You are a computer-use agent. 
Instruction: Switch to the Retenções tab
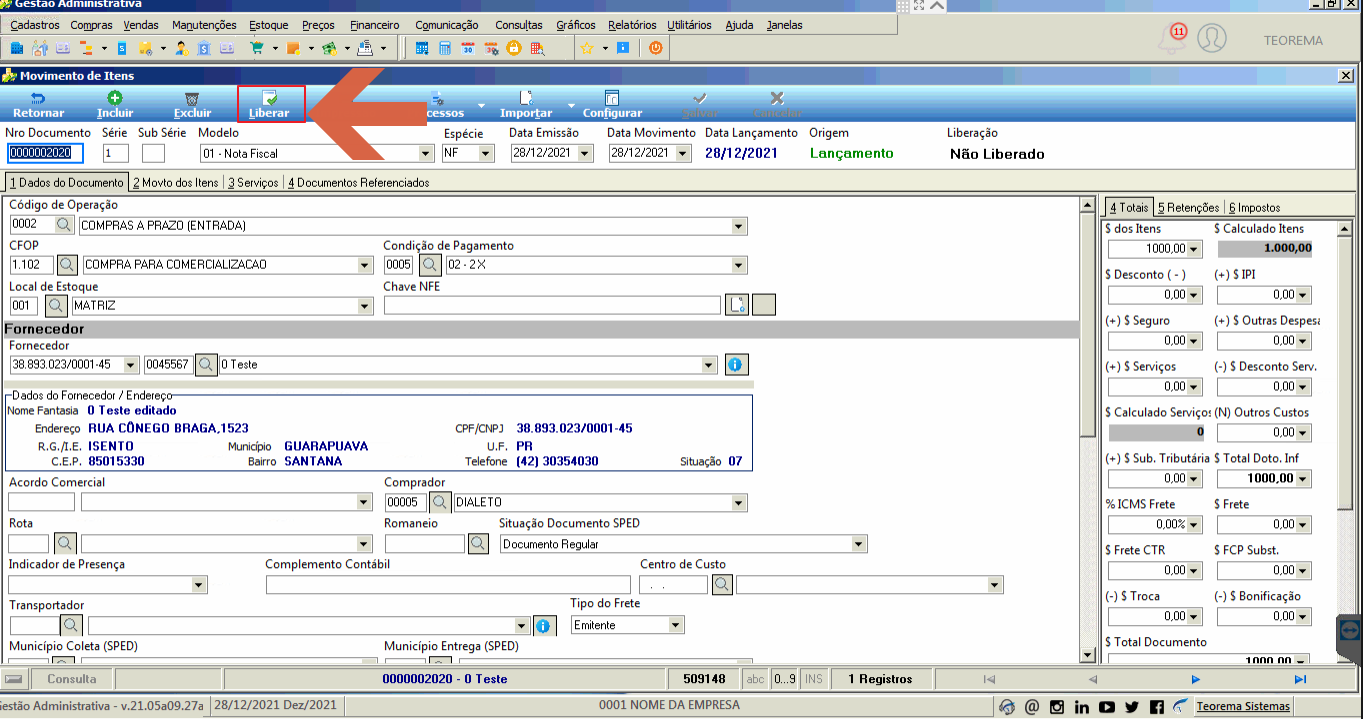pos(1188,207)
